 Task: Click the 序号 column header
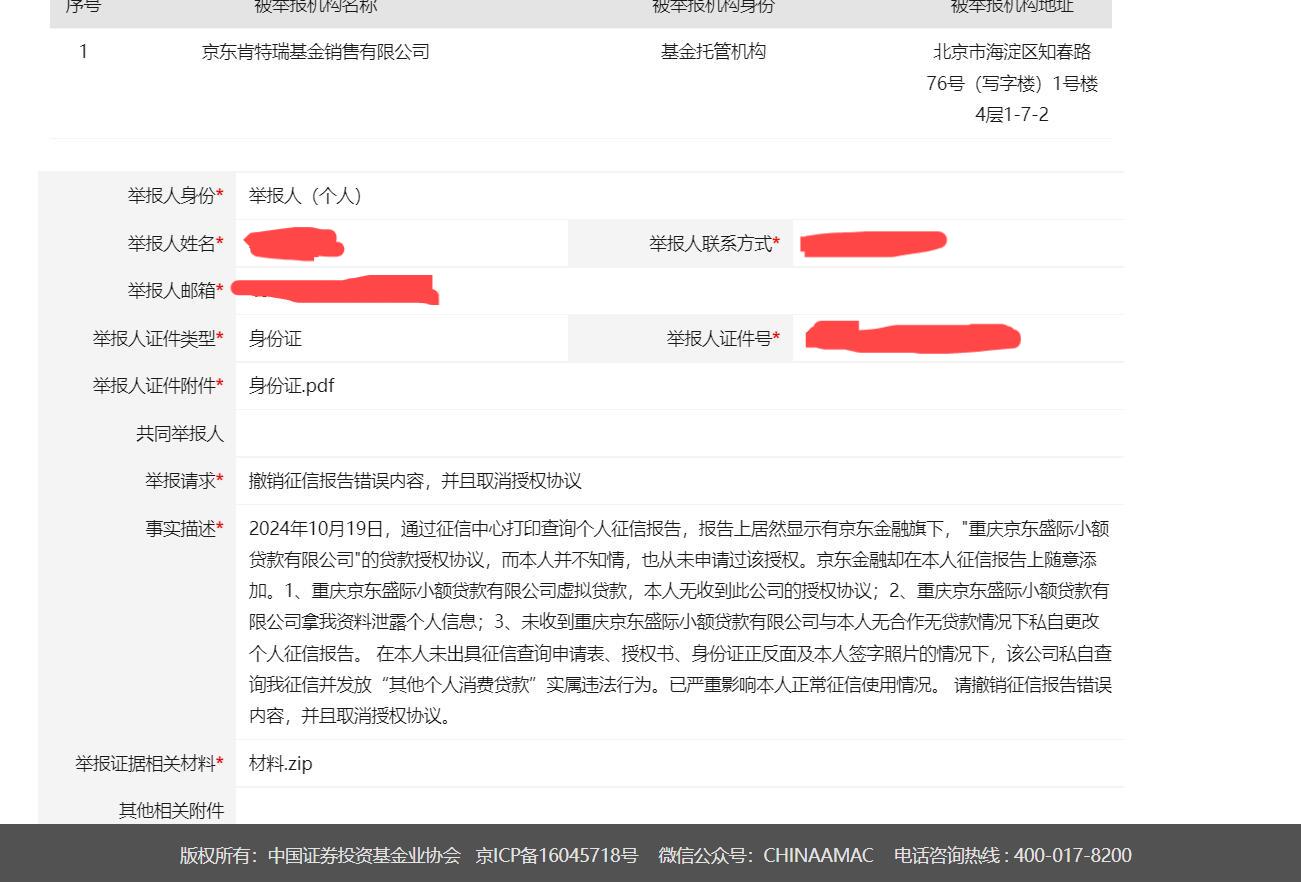click(83, 6)
